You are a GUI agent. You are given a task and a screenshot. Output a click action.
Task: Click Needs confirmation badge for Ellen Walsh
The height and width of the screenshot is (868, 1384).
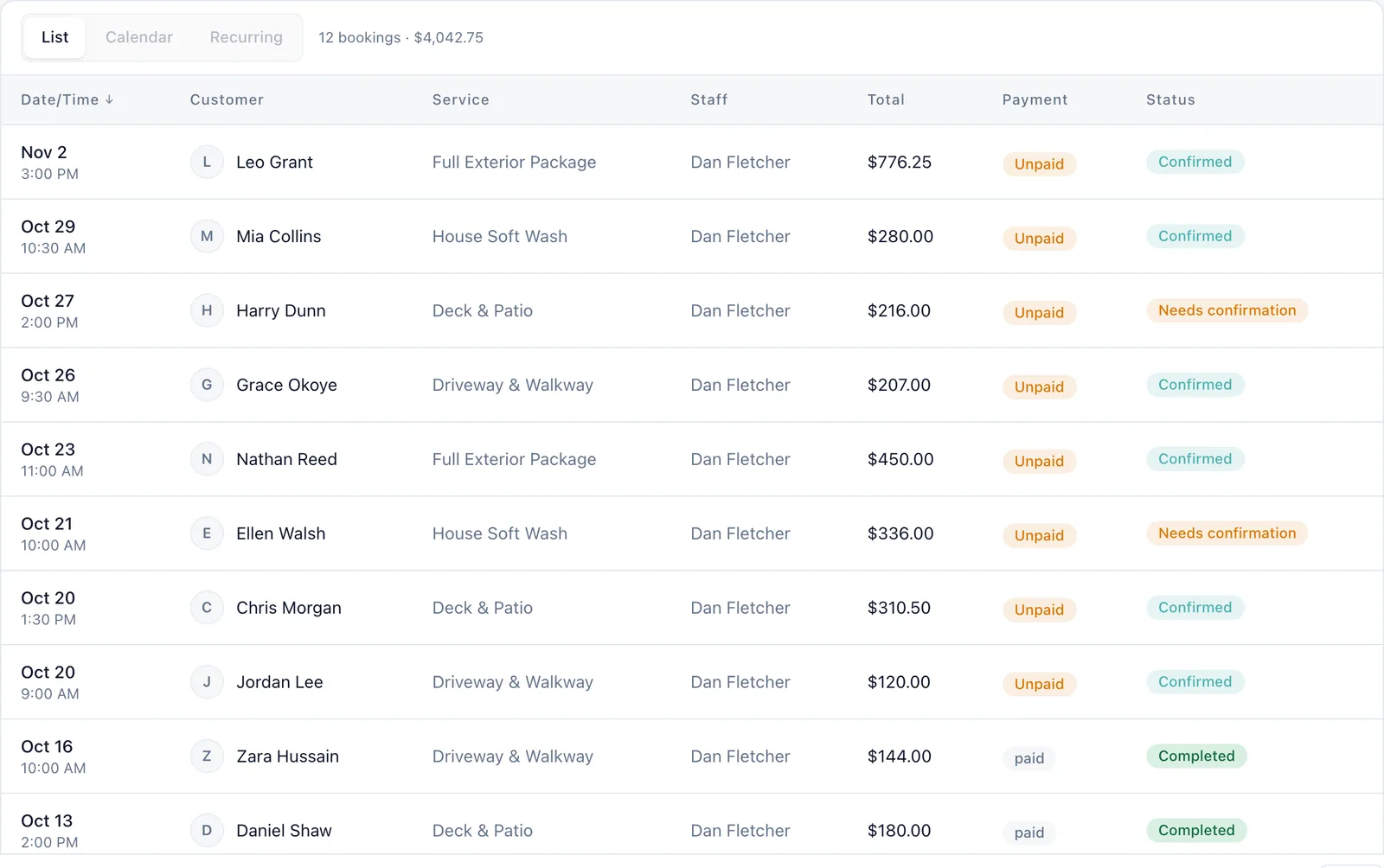tap(1227, 533)
